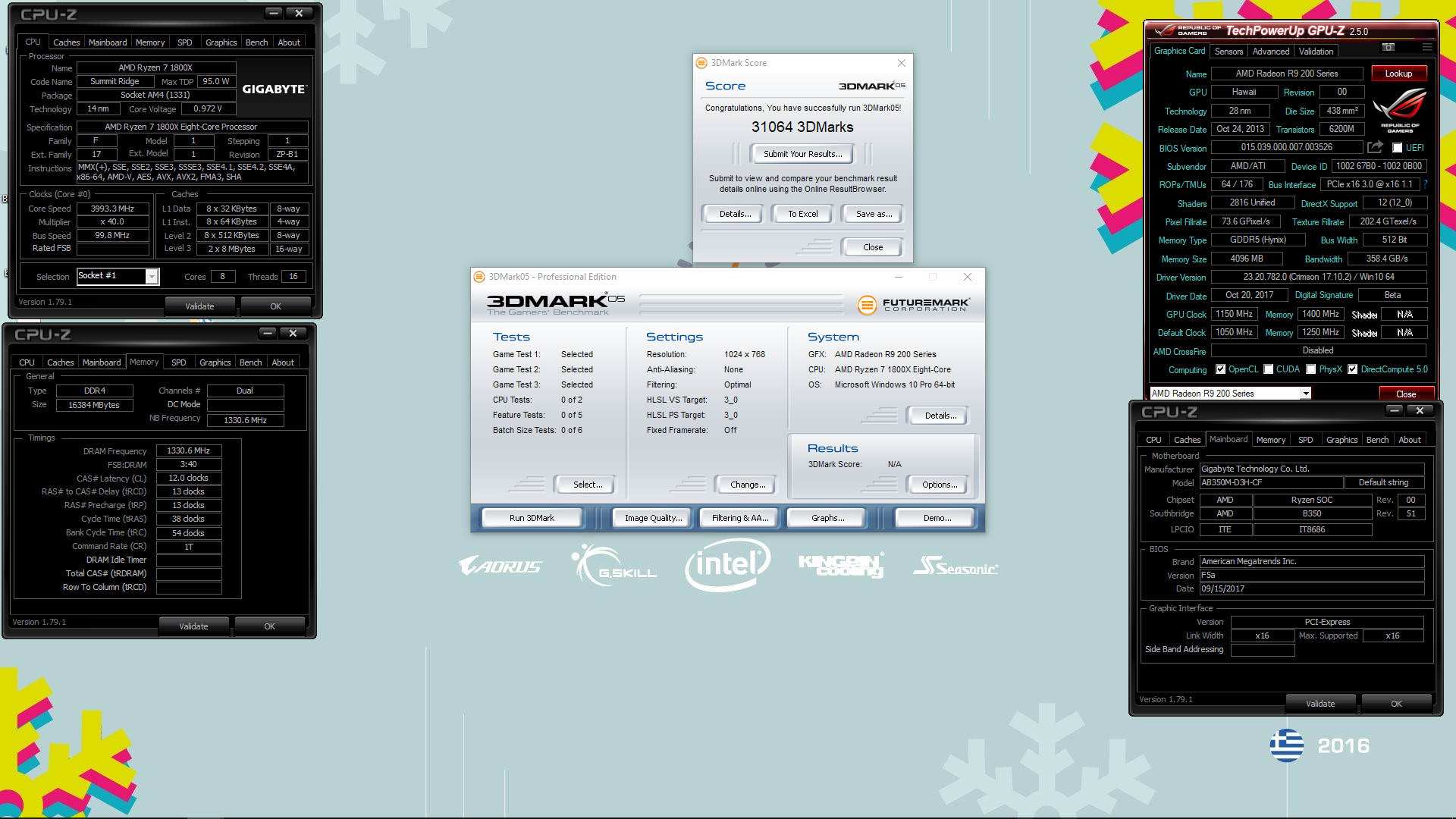Close the 3DMark Score dialog with the X
This screenshot has height=819, width=1456.
point(901,63)
